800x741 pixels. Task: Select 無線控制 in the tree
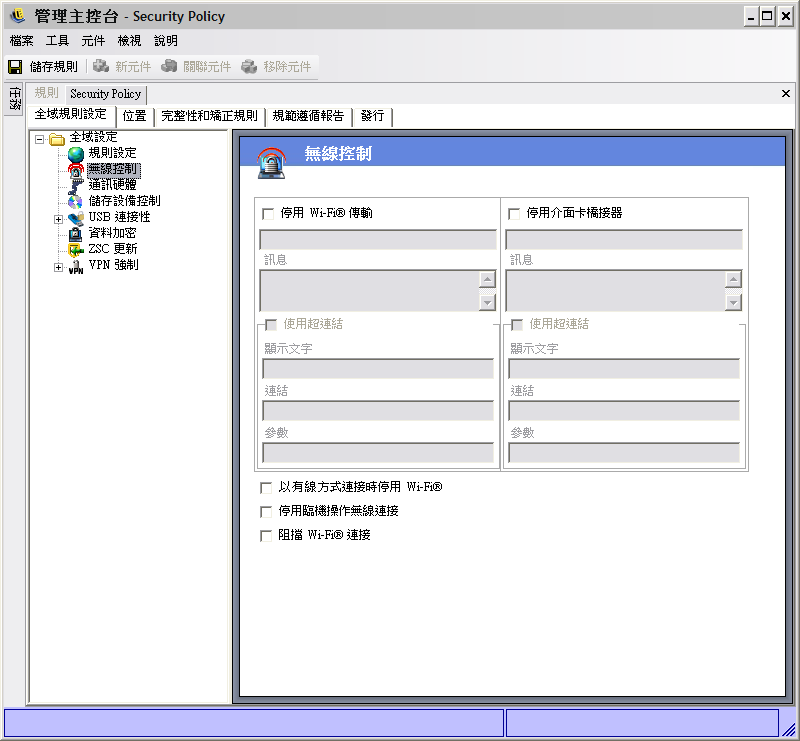click(x=112, y=169)
